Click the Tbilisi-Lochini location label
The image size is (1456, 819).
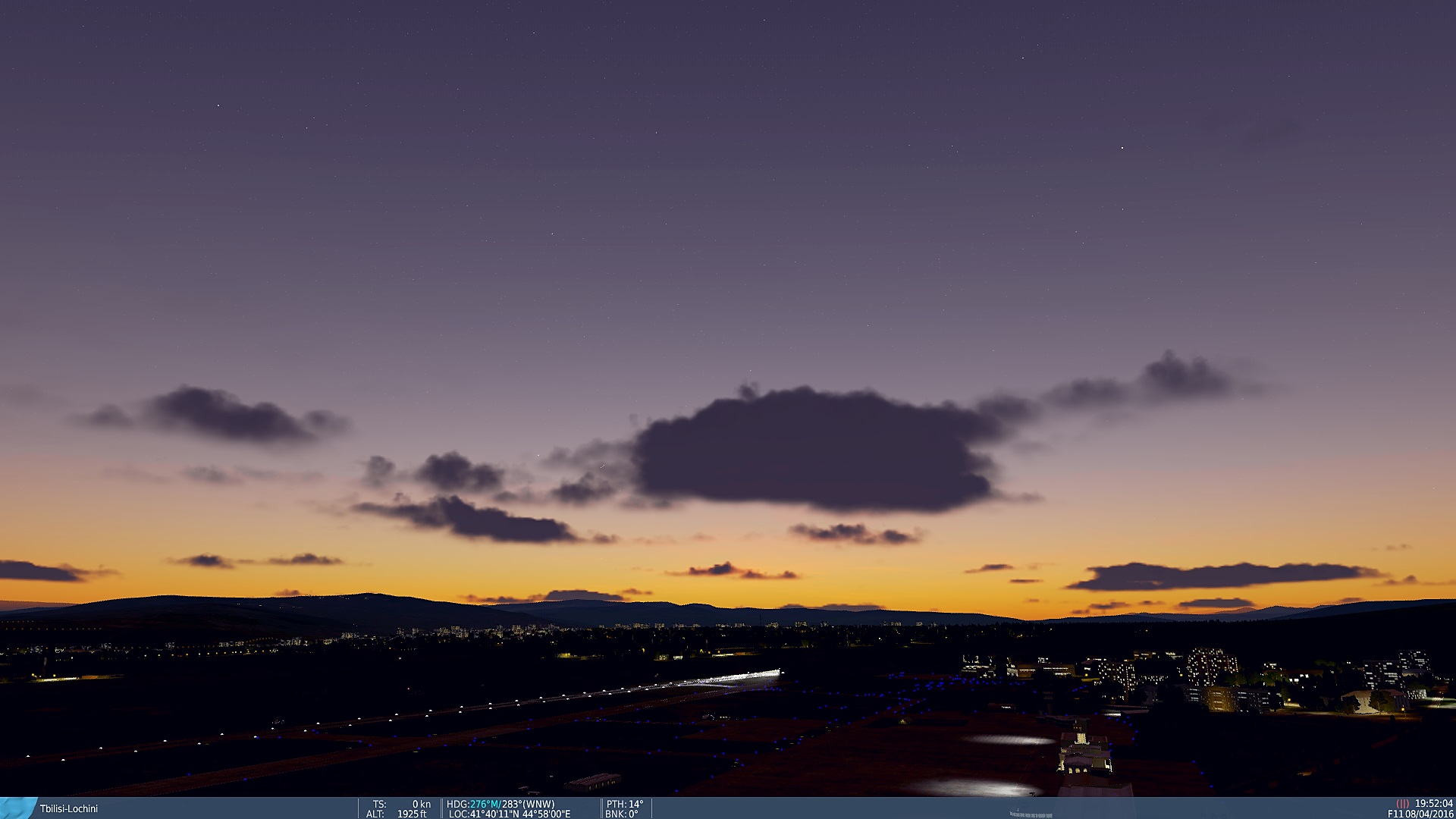pyautogui.click(x=69, y=808)
